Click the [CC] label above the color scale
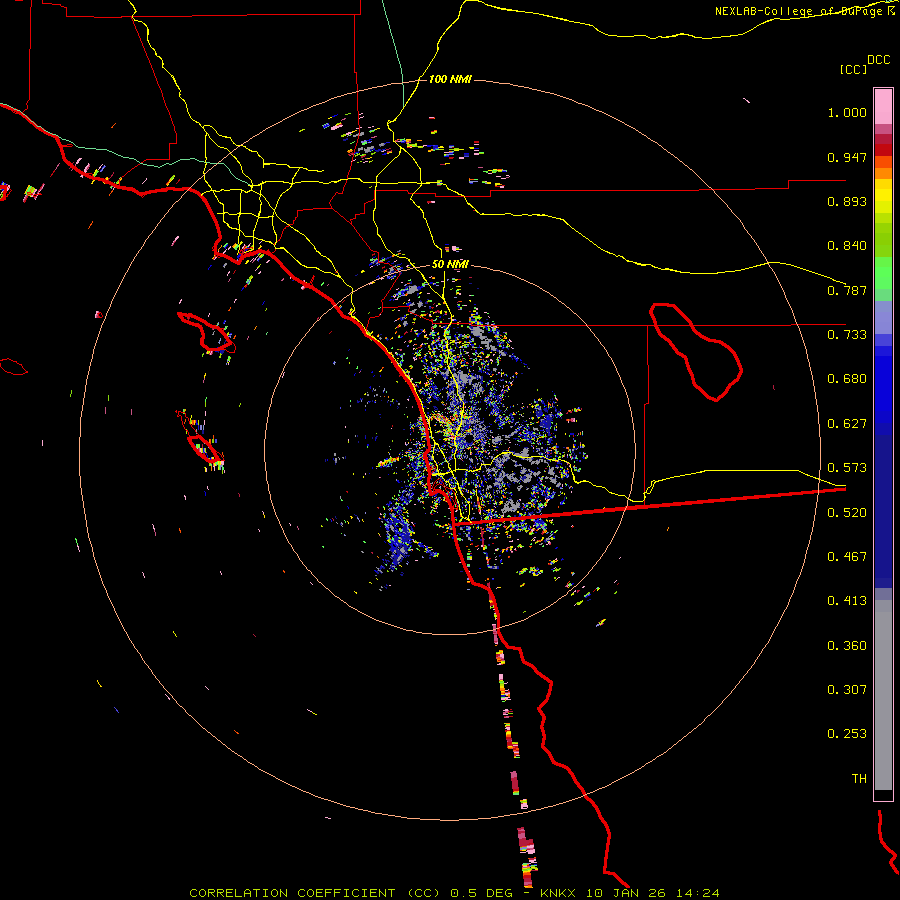 (853, 69)
